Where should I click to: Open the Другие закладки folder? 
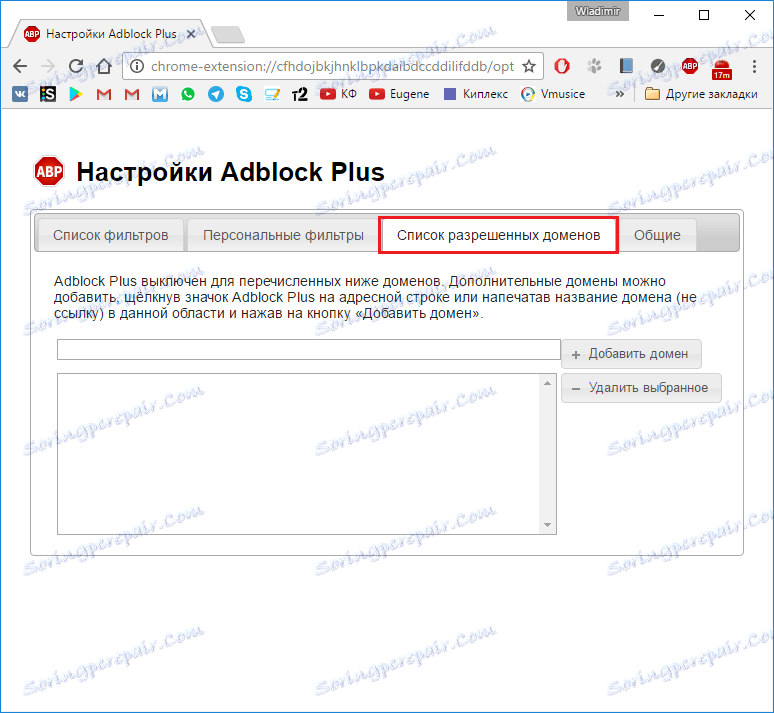(x=701, y=94)
